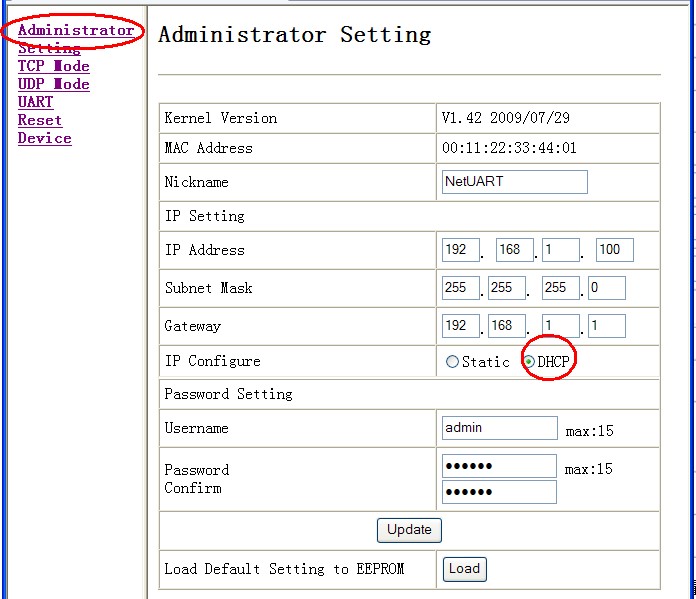Focus the Nickname field containing NetUART
Image resolution: width=696 pixels, height=599 pixels.
[514, 182]
